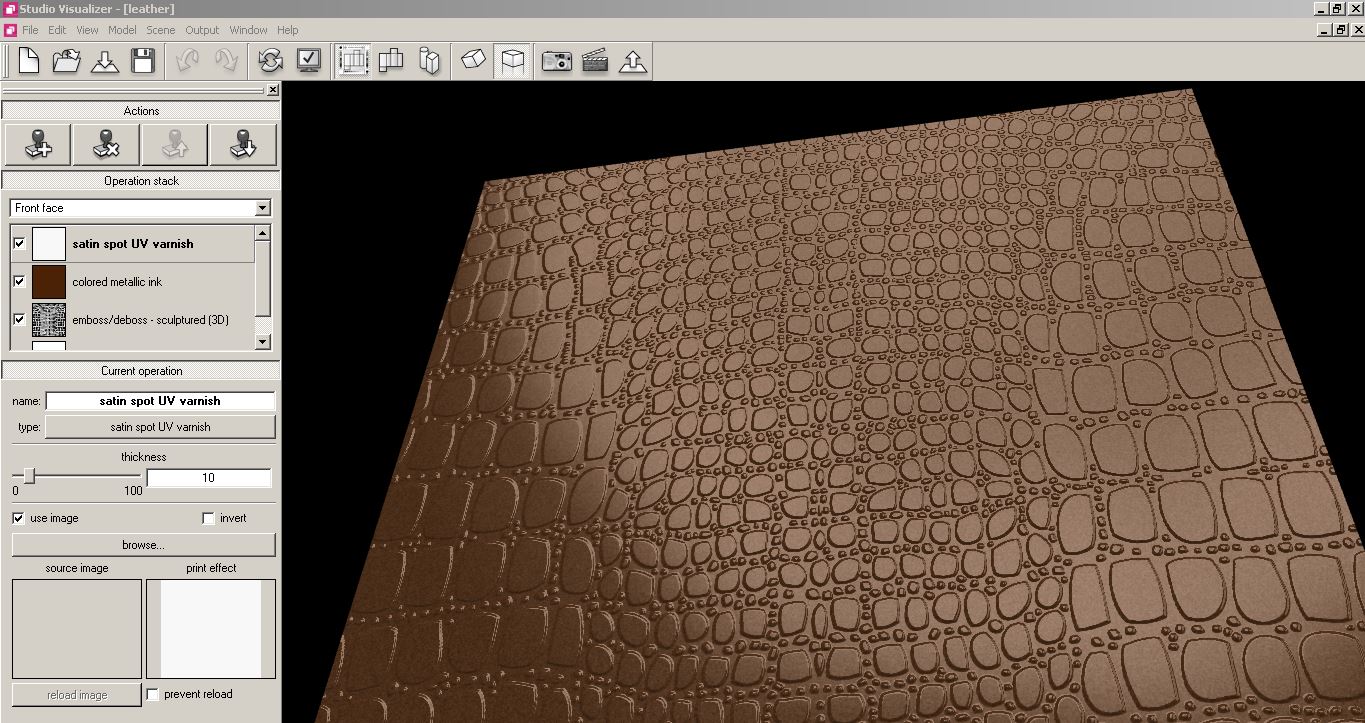The width and height of the screenshot is (1365, 723).
Task: Click the export up-arrow toolbar icon
Action: click(x=632, y=61)
